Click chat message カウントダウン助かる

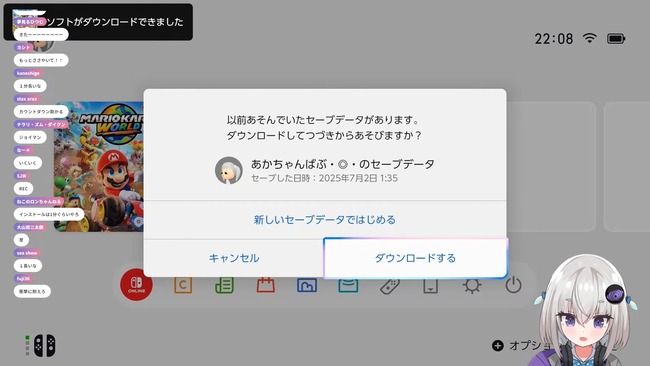(x=41, y=111)
